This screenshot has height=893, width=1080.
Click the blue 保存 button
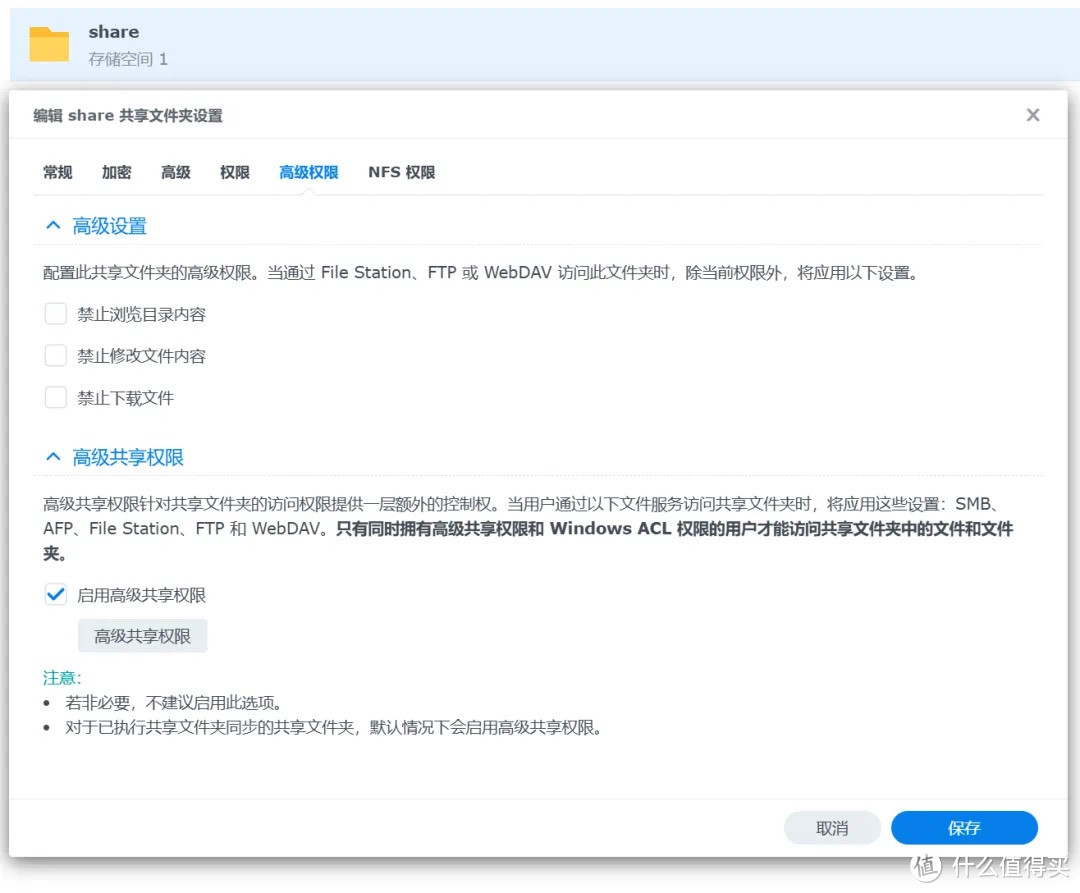point(964,827)
